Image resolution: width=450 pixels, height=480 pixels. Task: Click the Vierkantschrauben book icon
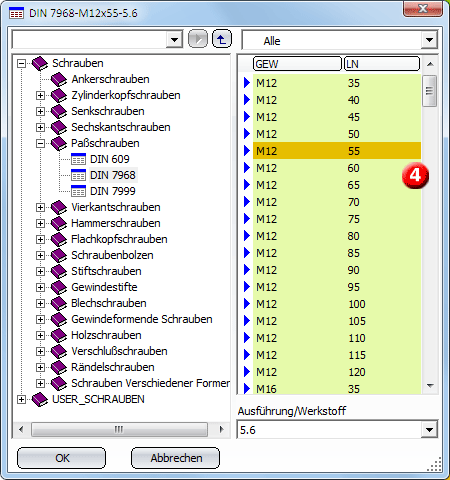click(x=59, y=207)
